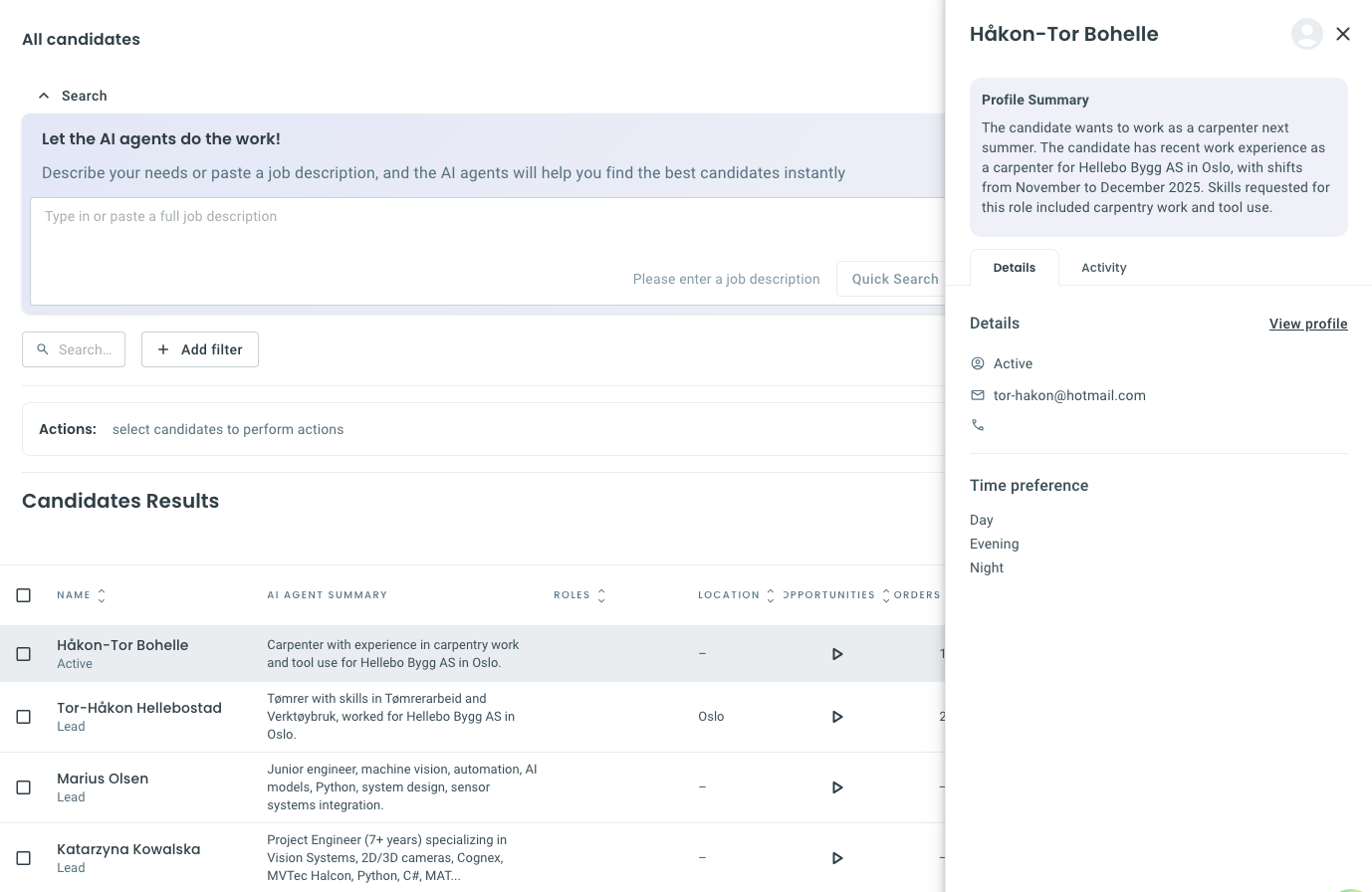This screenshot has height=892, width=1372.
Task: Click the email envelope icon
Action: click(978, 395)
